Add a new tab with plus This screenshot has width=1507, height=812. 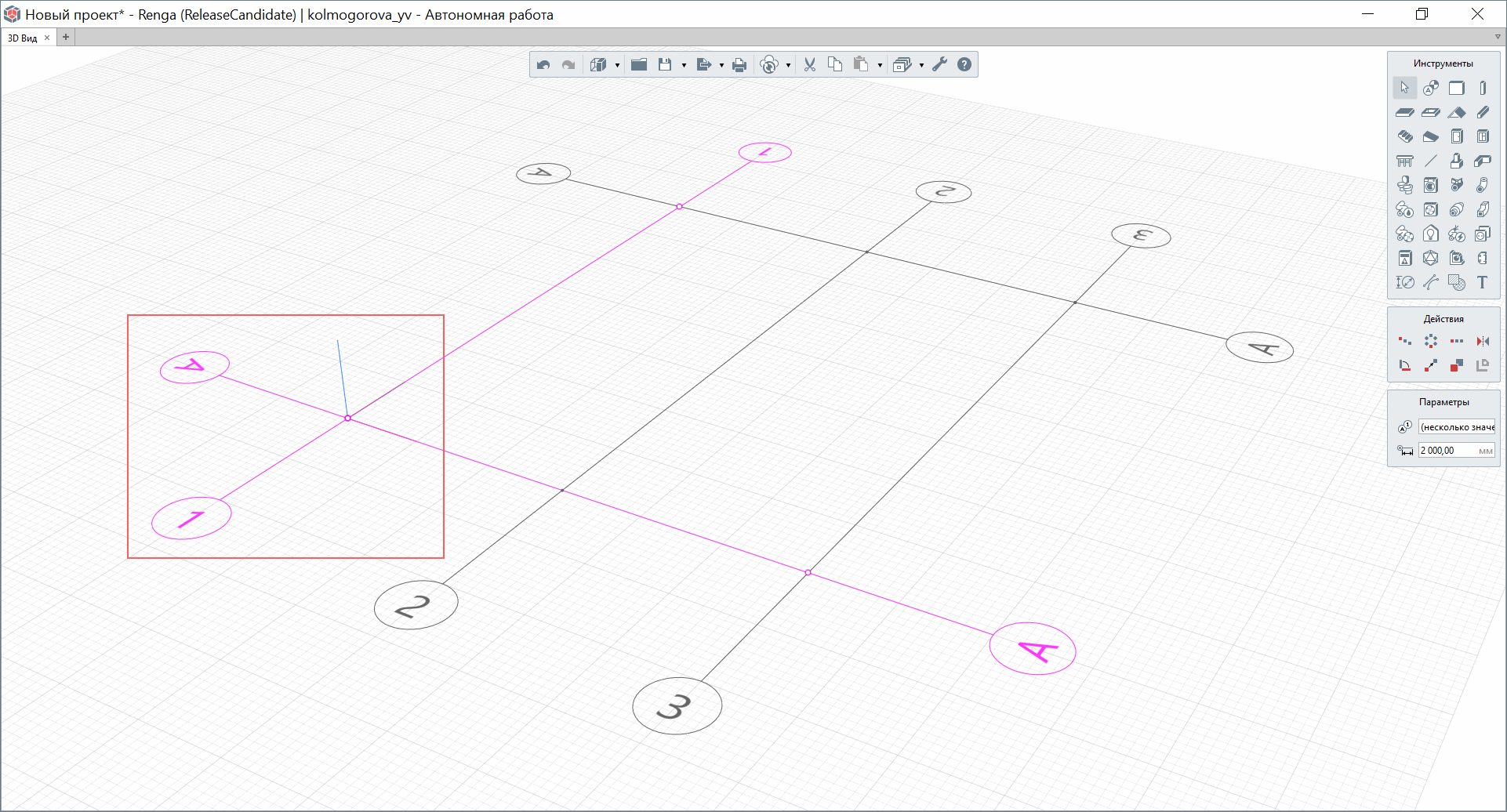click(x=66, y=37)
